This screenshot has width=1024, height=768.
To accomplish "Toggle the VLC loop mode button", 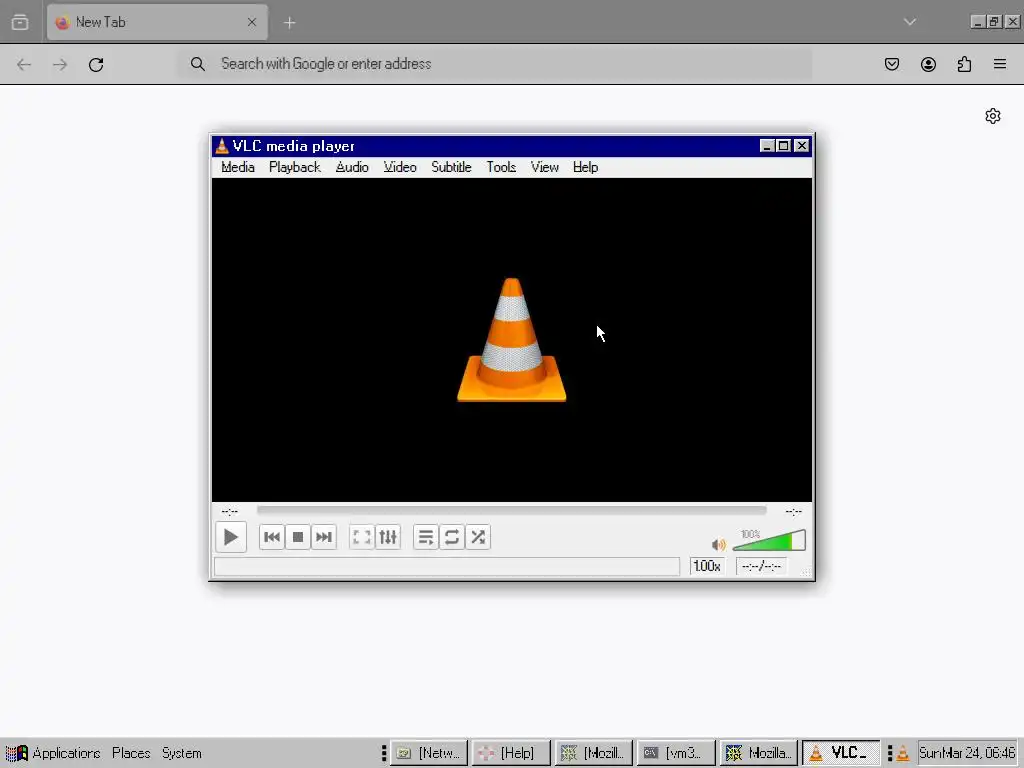I will click(x=452, y=537).
